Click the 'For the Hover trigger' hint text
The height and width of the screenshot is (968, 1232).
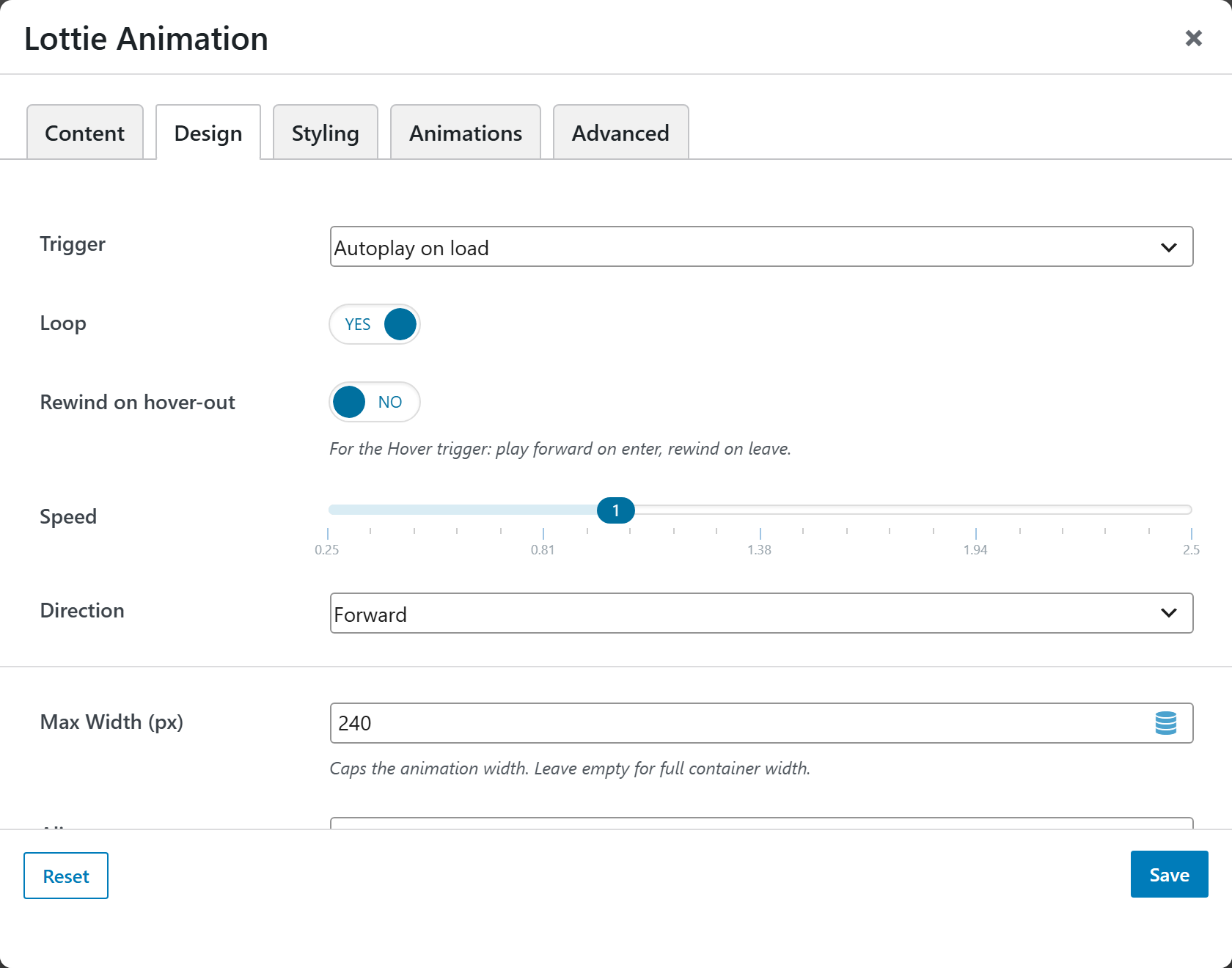pos(560,449)
